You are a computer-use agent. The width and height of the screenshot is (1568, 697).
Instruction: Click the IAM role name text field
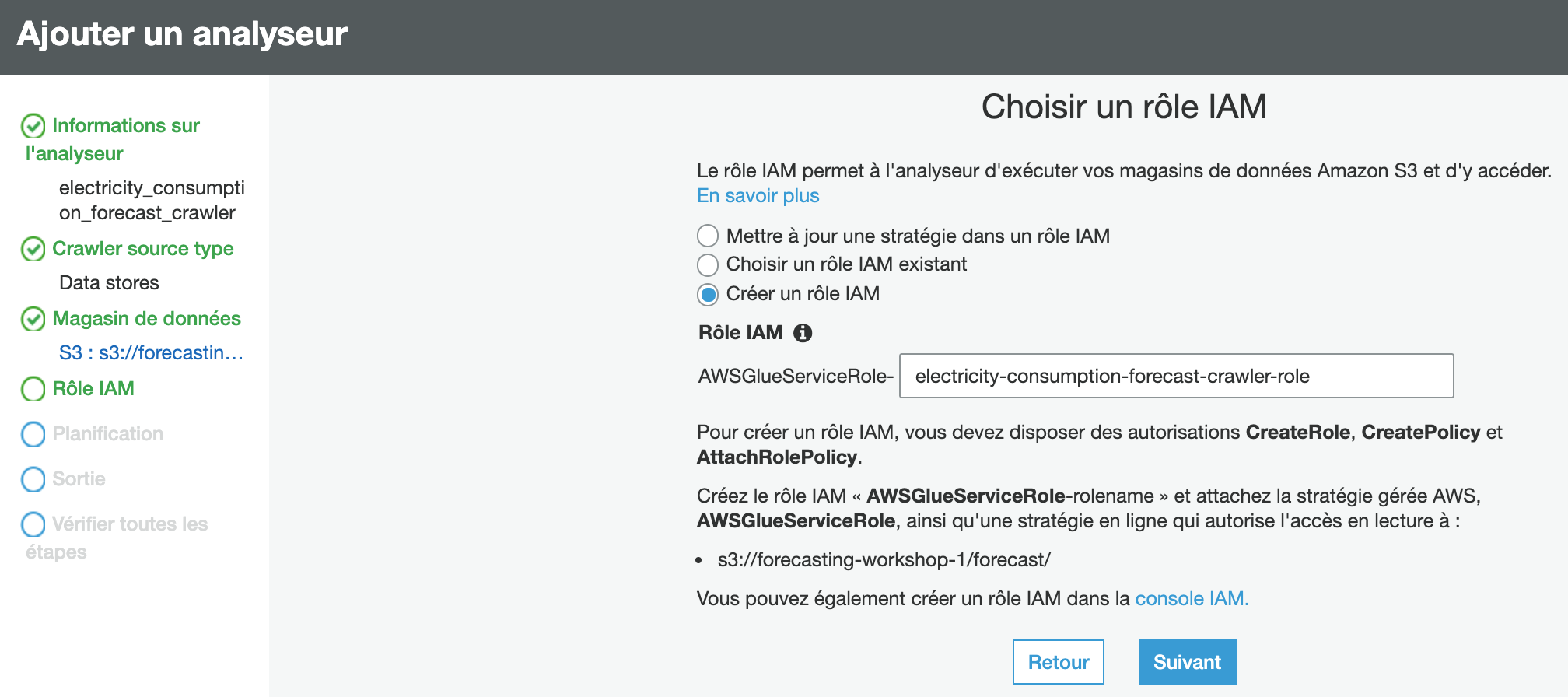point(1176,377)
